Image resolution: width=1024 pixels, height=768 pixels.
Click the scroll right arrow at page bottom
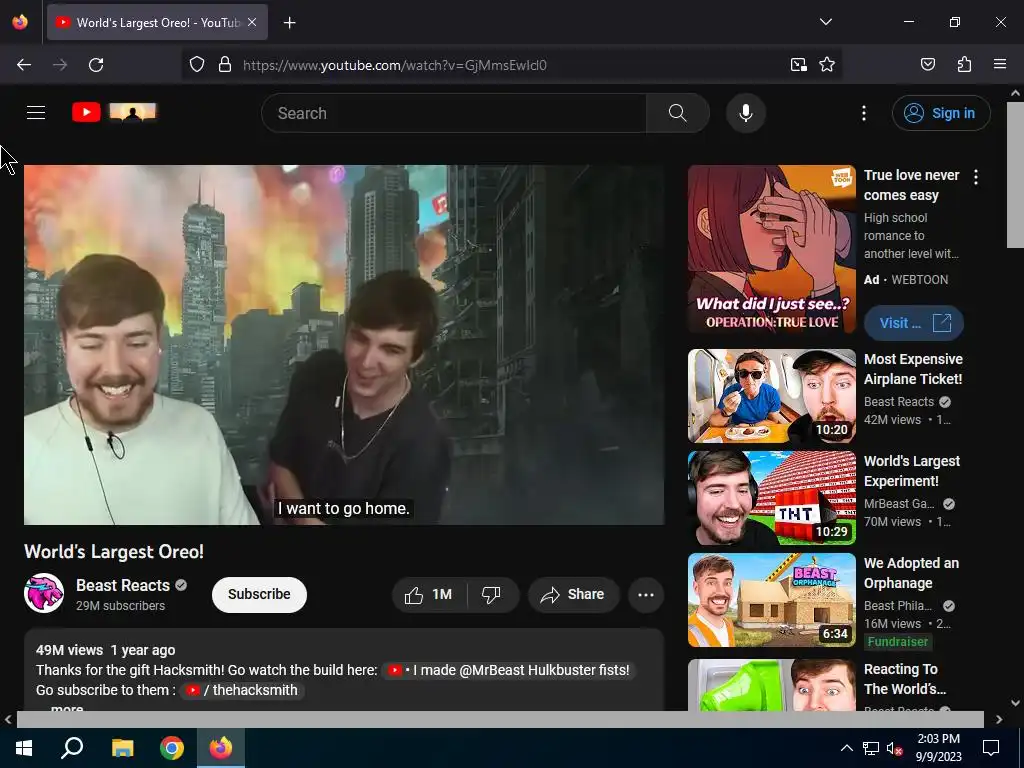999,719
